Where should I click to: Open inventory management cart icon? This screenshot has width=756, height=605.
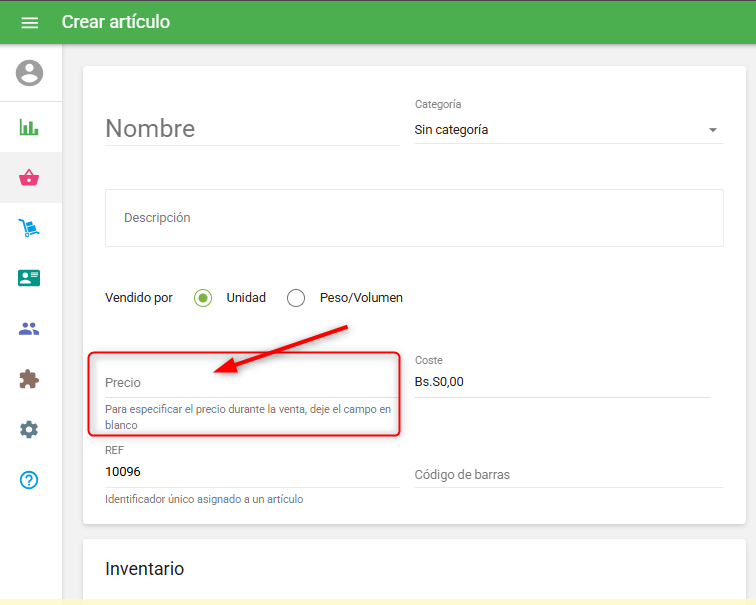pyautogui.click(x=29, y=228)
